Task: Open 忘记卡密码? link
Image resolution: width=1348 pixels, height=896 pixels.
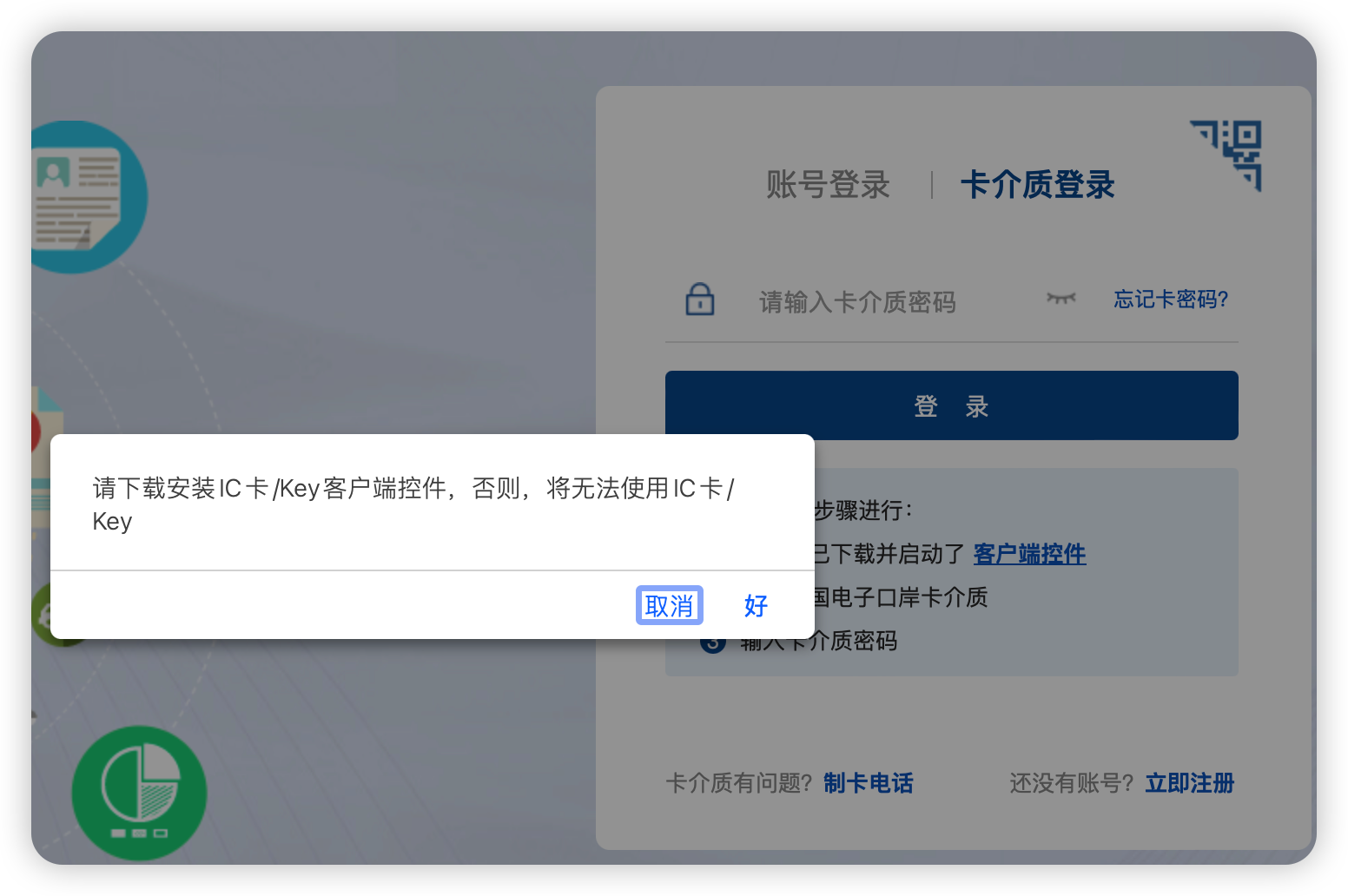Action: point(1171,299)
